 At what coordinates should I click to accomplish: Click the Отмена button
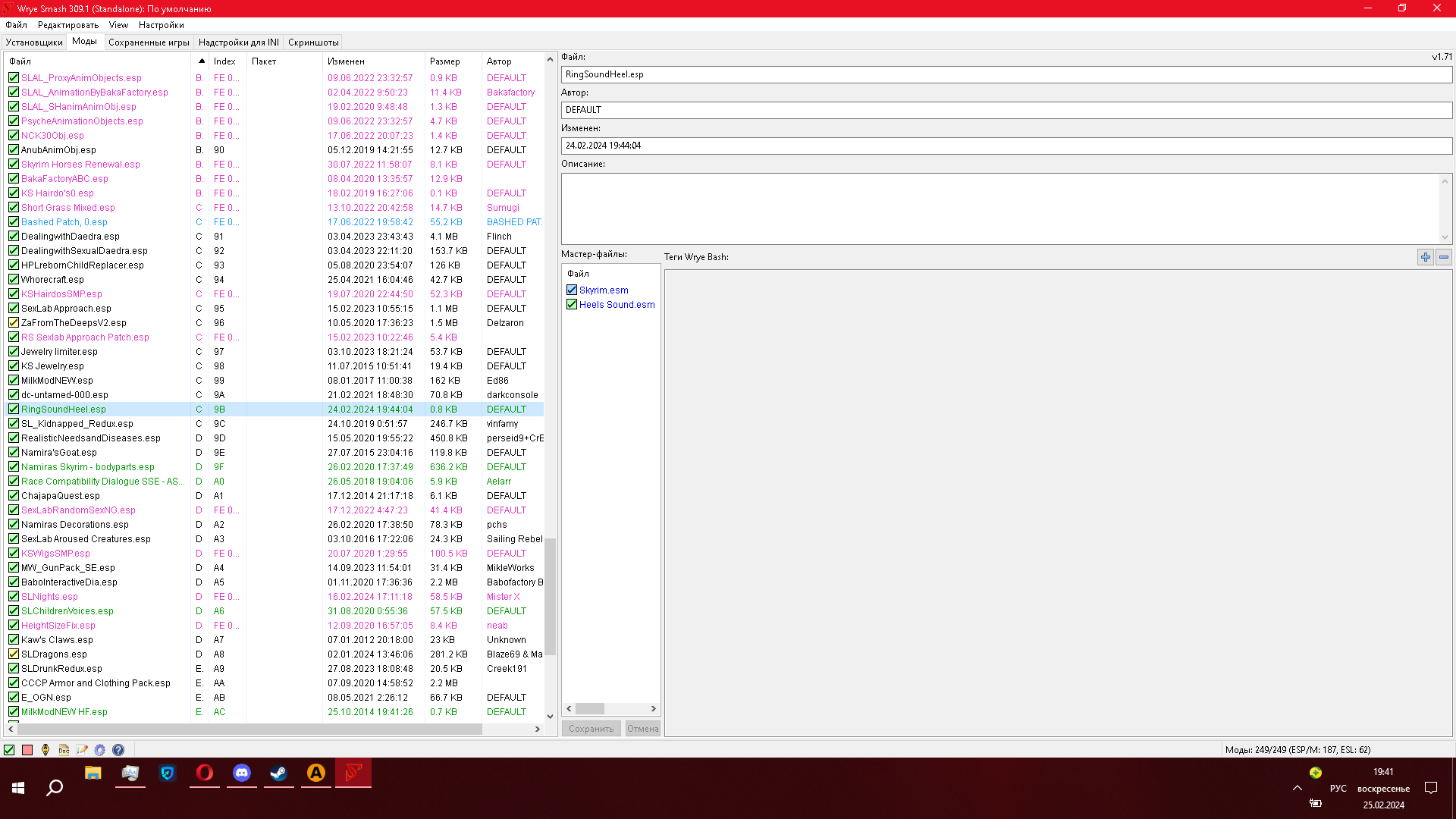click(x=642, y=729)
